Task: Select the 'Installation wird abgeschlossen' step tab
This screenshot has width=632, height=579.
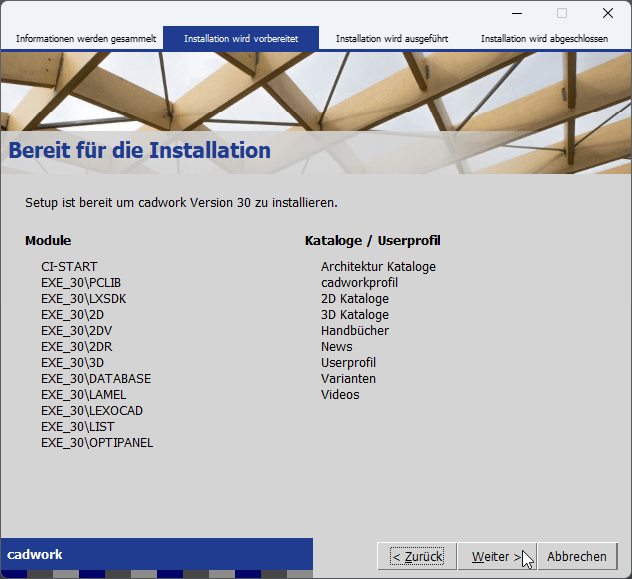Action: tap(544, 39)
